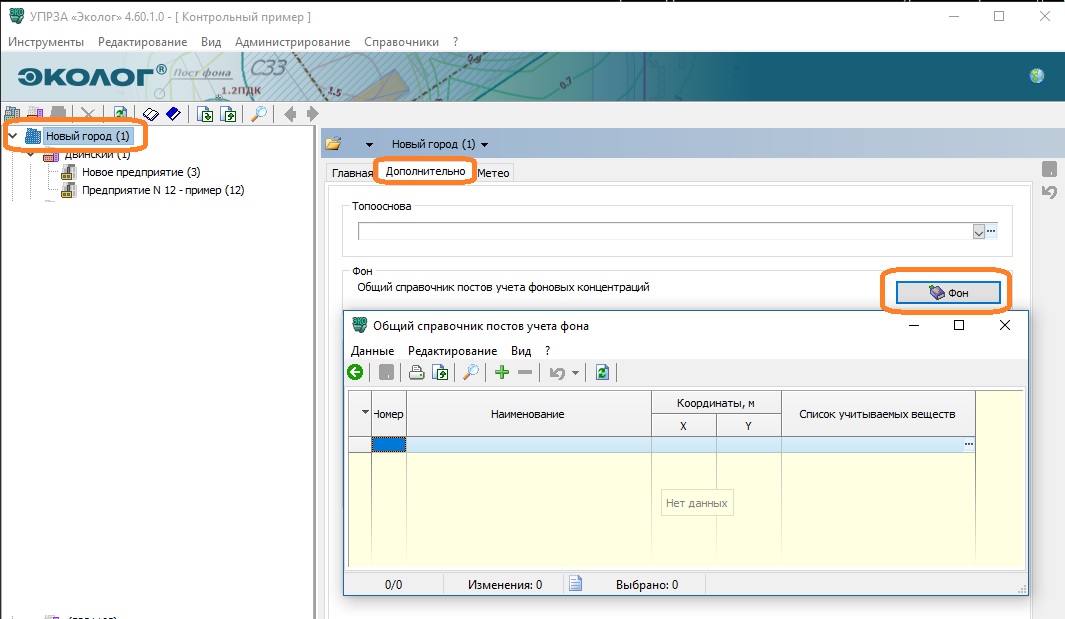Viewport: 1065px width, 619px height.
Task: Open the undo dropdown arrow in dialog
Action: tap(575, 373)
